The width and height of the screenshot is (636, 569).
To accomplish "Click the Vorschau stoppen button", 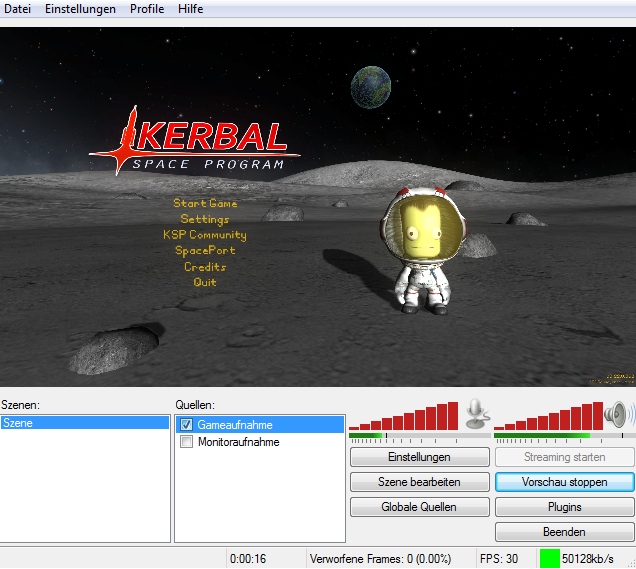I will (x=564, y=482).
